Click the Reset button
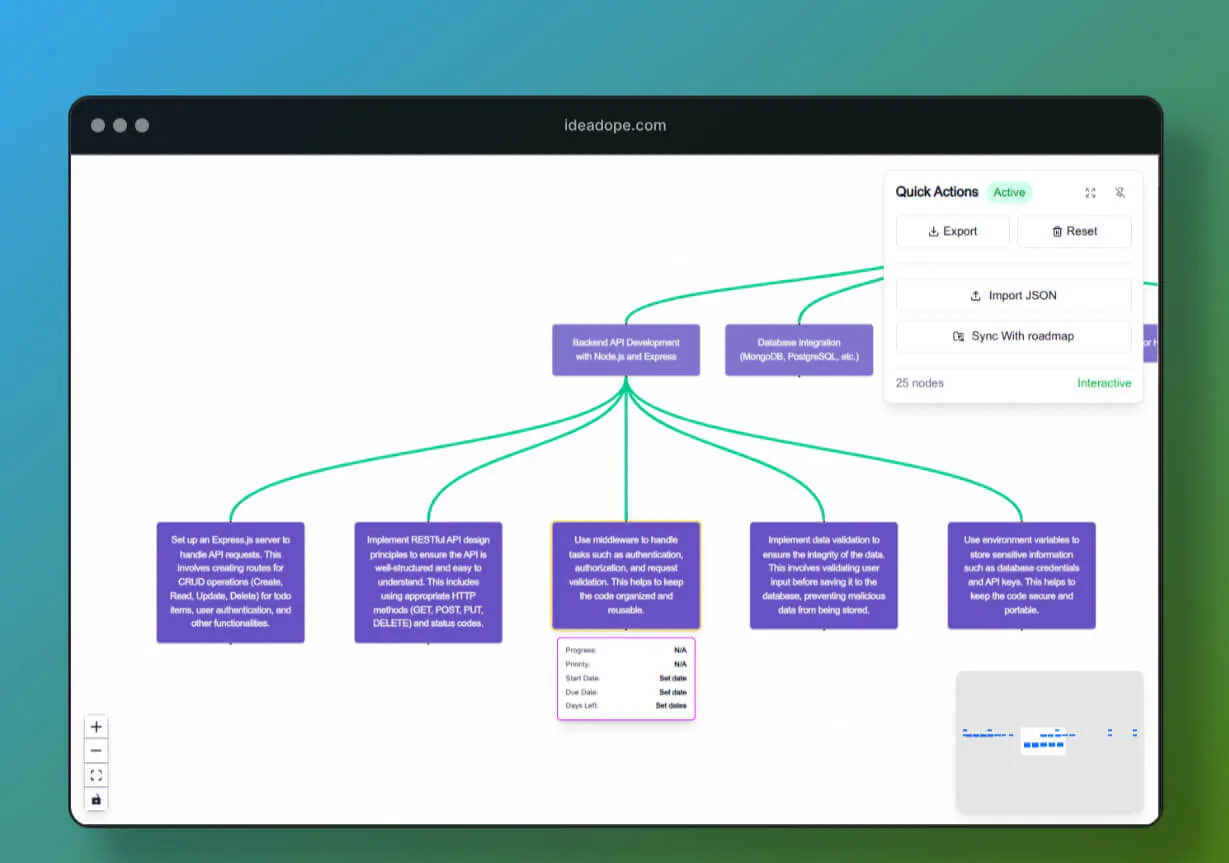The height and width of the screenshot is (863, 1229). click(1074, 231)
